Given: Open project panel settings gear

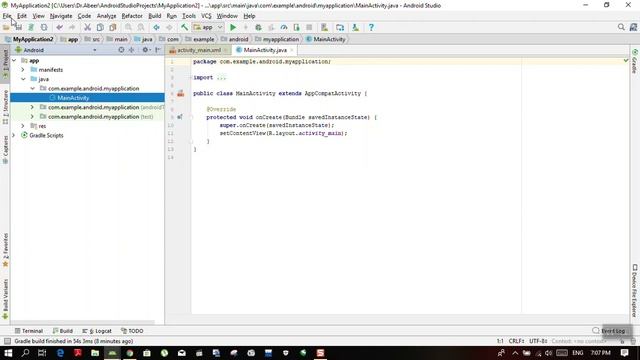Looking at the screenshot, I should [x=145, y=50].
